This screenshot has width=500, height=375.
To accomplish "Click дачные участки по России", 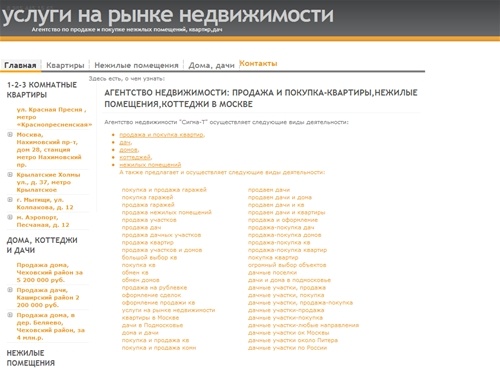I will [x=287, y=348].
